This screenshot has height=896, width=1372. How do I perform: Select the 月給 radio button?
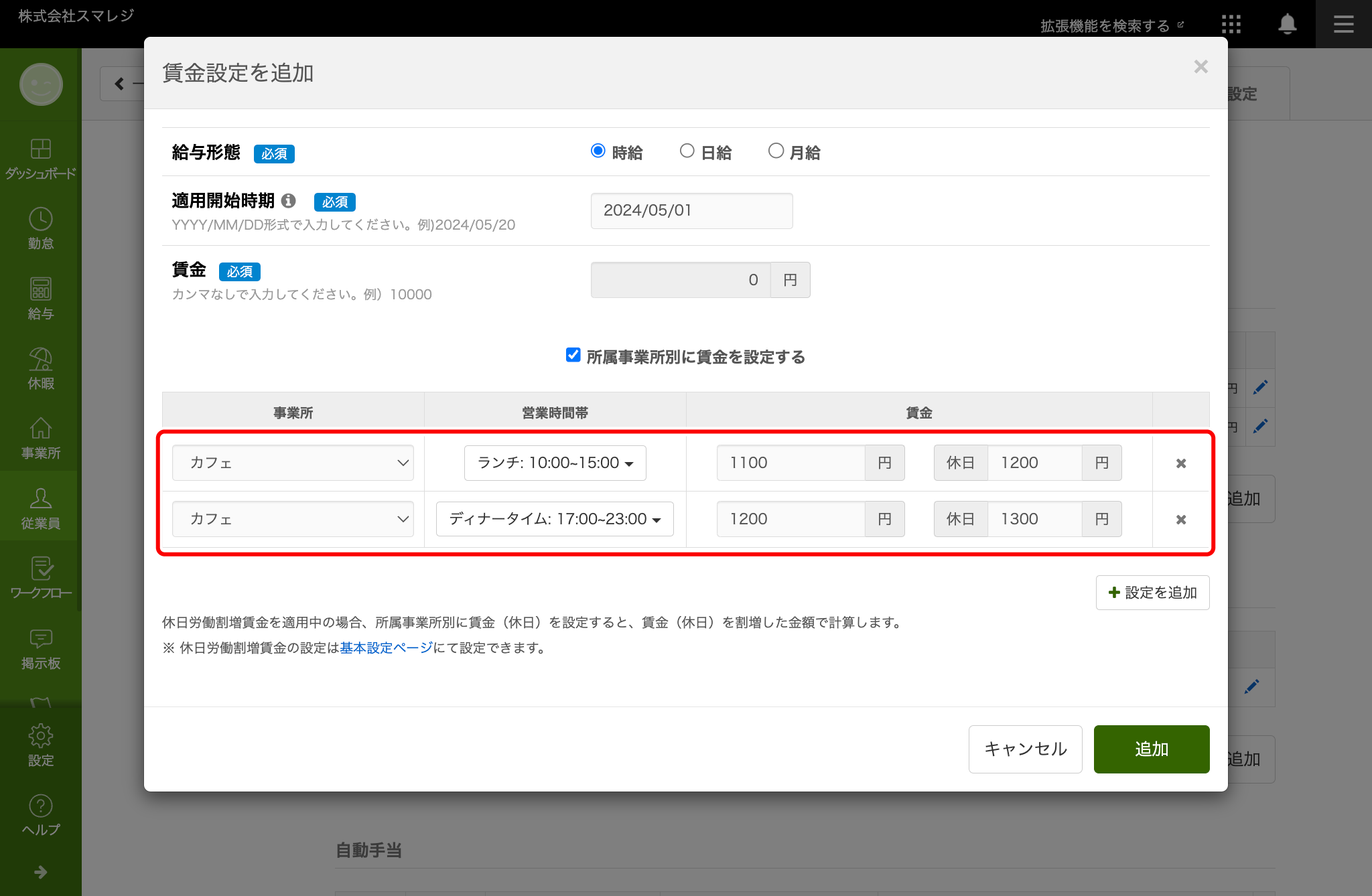point(776,151)
